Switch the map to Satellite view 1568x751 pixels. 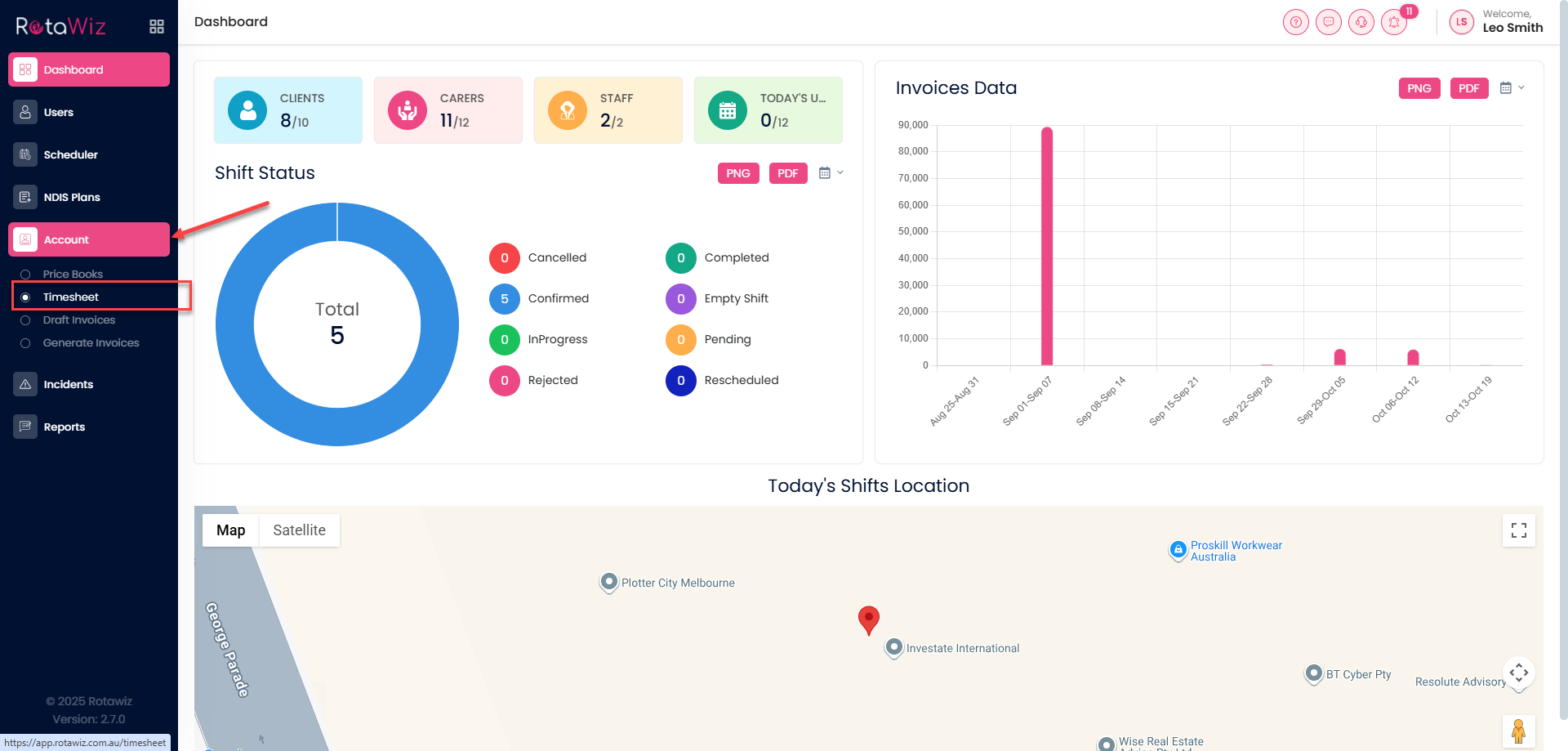pyautogui.click(x=299, y=530)
